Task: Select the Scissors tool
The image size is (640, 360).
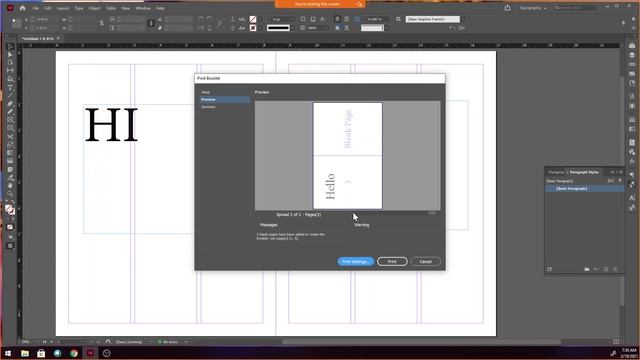Action: point(10,137)
